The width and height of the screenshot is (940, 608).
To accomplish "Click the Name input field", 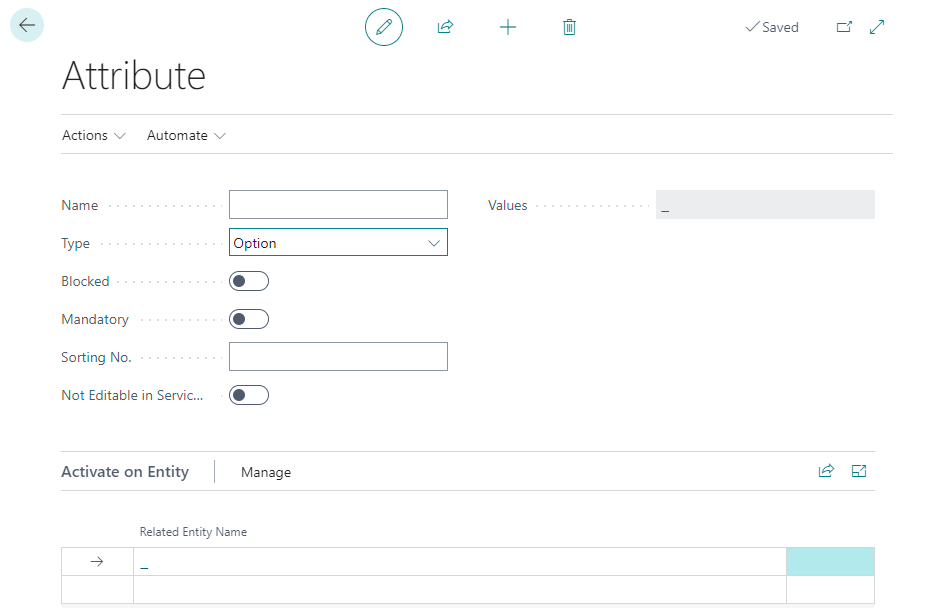I will click(338, 205).
